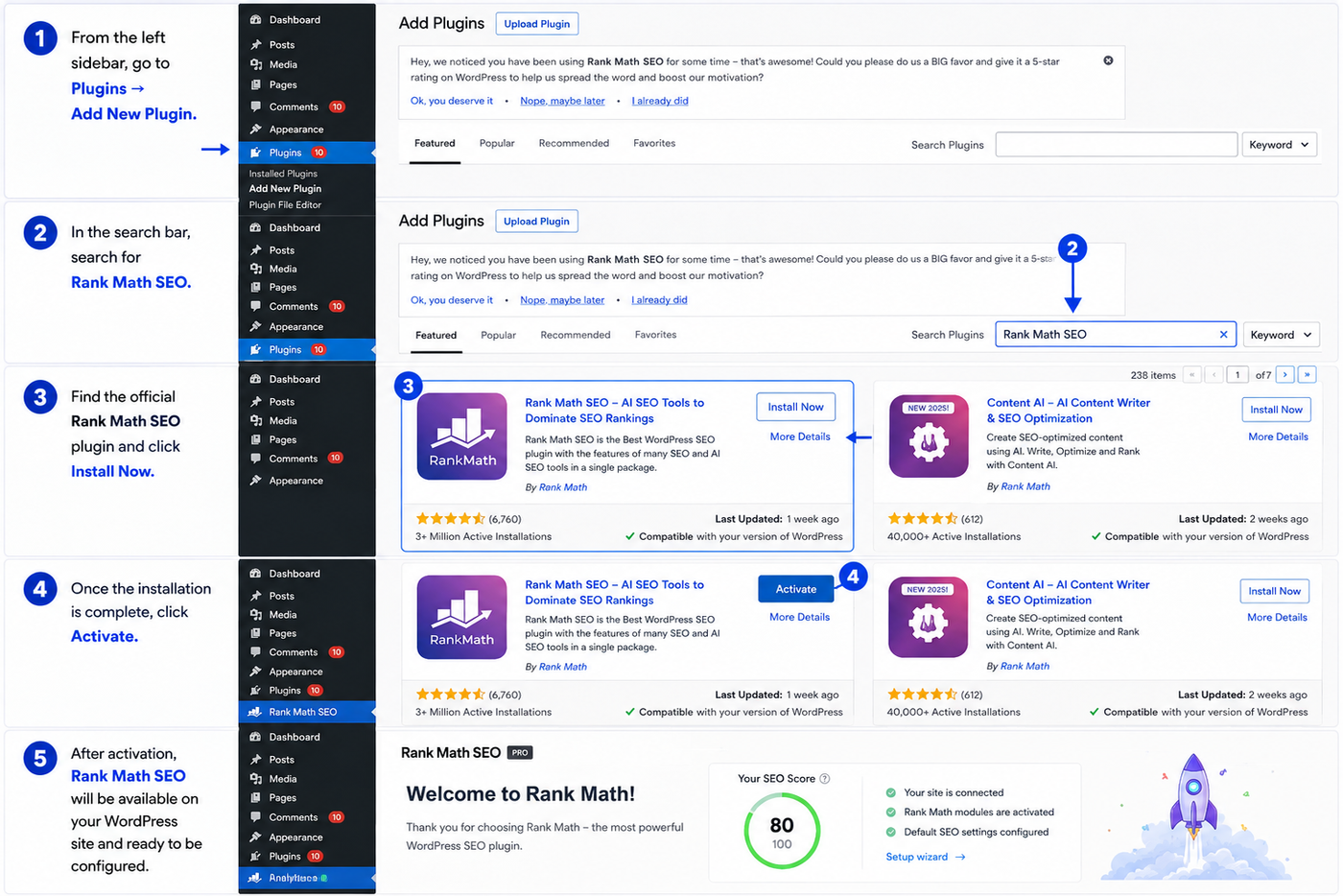Click the highlighted Plugins icon above Installed Plugins
The image size is (1343, 896).
(x=255, y=153)
